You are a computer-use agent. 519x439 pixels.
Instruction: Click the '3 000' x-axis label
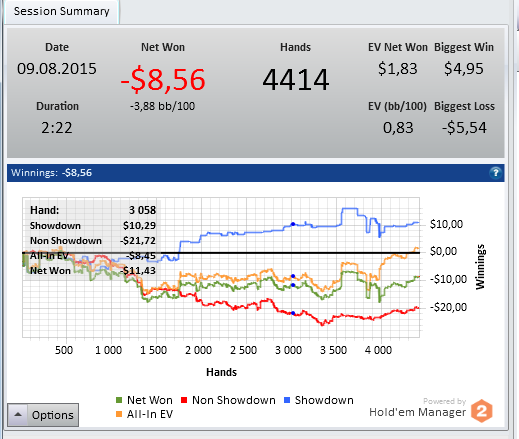click(x=289, y=350)
